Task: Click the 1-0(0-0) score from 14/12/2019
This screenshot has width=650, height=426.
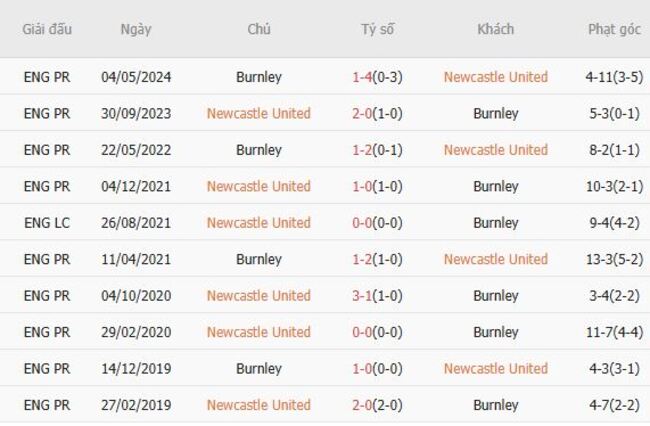Action: pos(377,368)
